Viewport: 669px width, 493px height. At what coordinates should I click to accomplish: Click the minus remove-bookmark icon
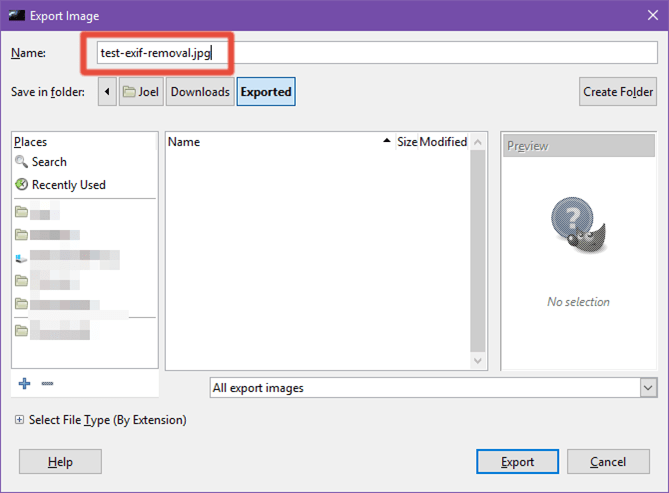pyautogui.click(x=47, y=383)
